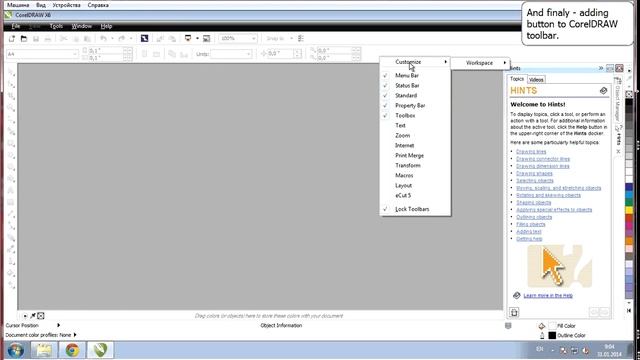Open Windows Explorer from the taskbar
Screen dimensions: 640x360
(x=44, y=350)
